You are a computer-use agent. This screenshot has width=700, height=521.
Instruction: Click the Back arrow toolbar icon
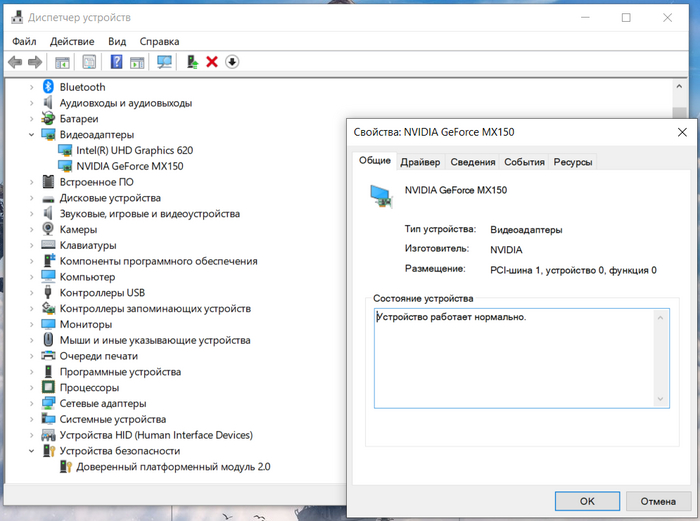click(x=15, y=62)
